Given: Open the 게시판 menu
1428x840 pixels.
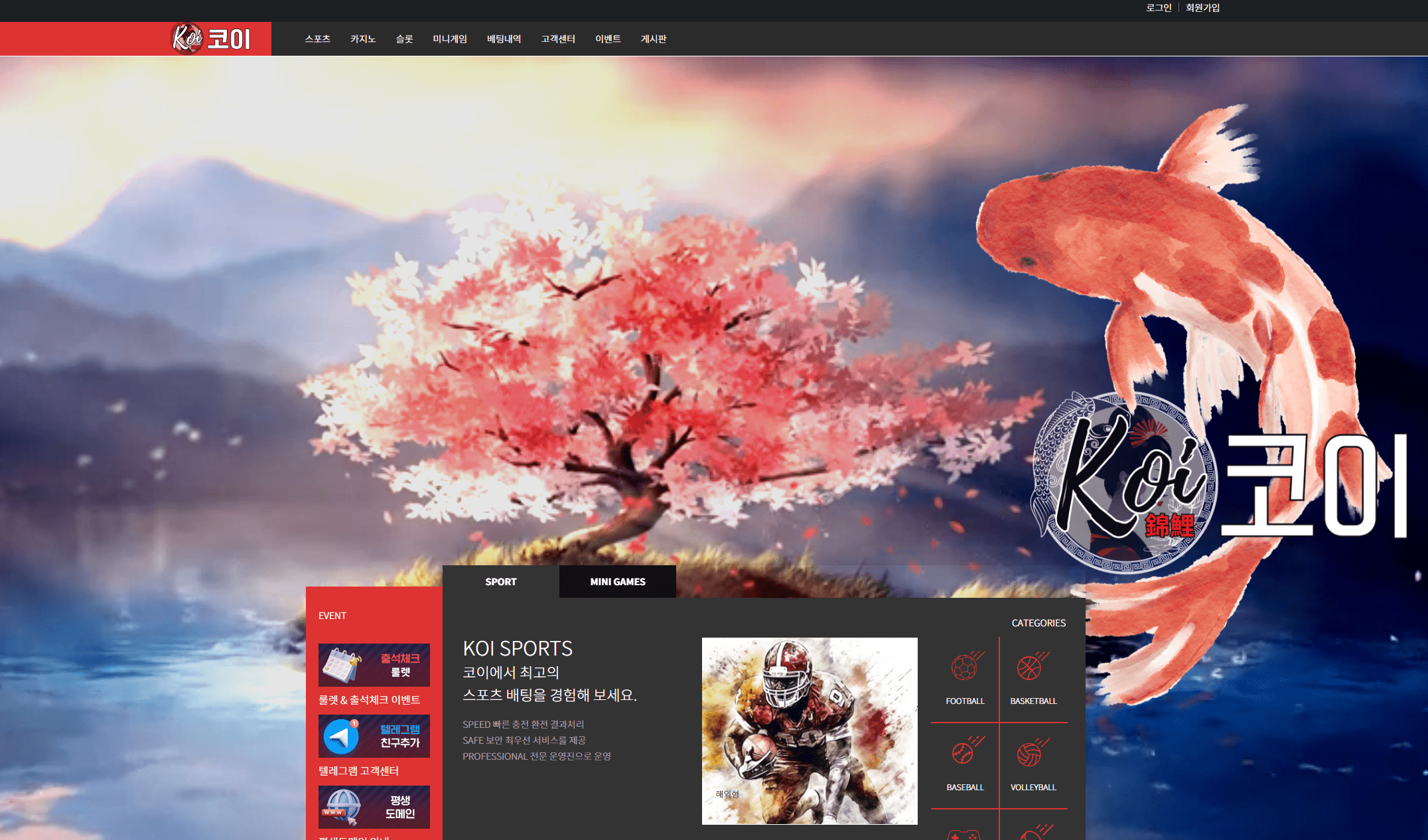Looking at the screenshot, I should pos(653,39).
